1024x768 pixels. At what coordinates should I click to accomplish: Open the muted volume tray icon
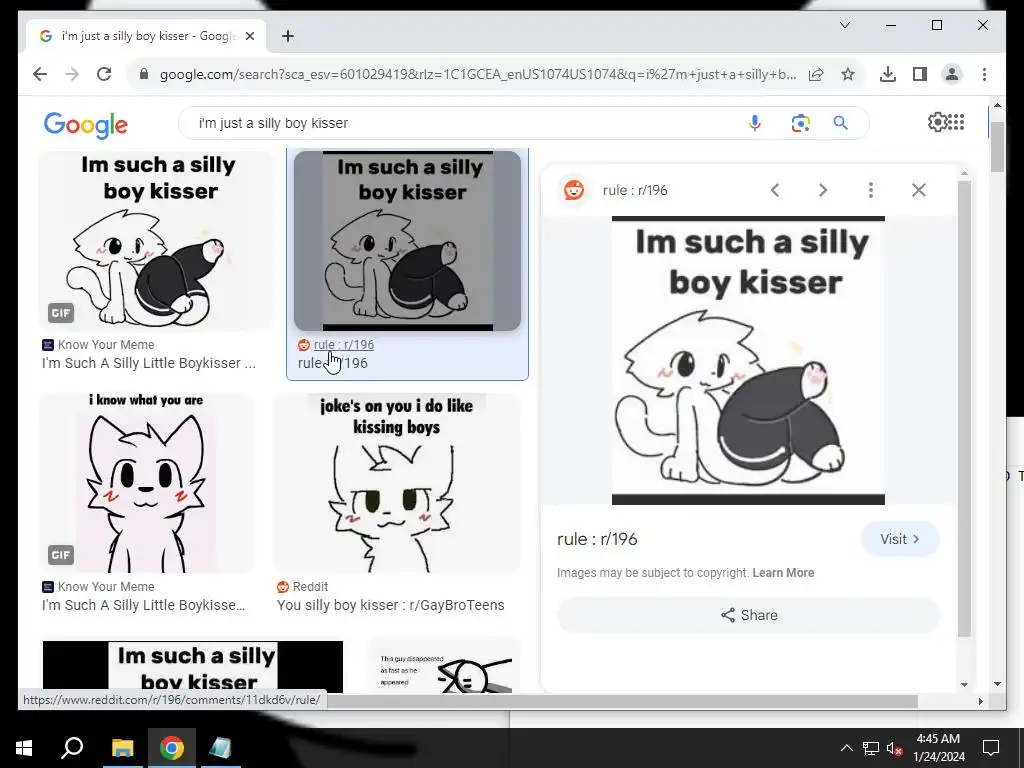pyautogui.click(x=895, y=748)
